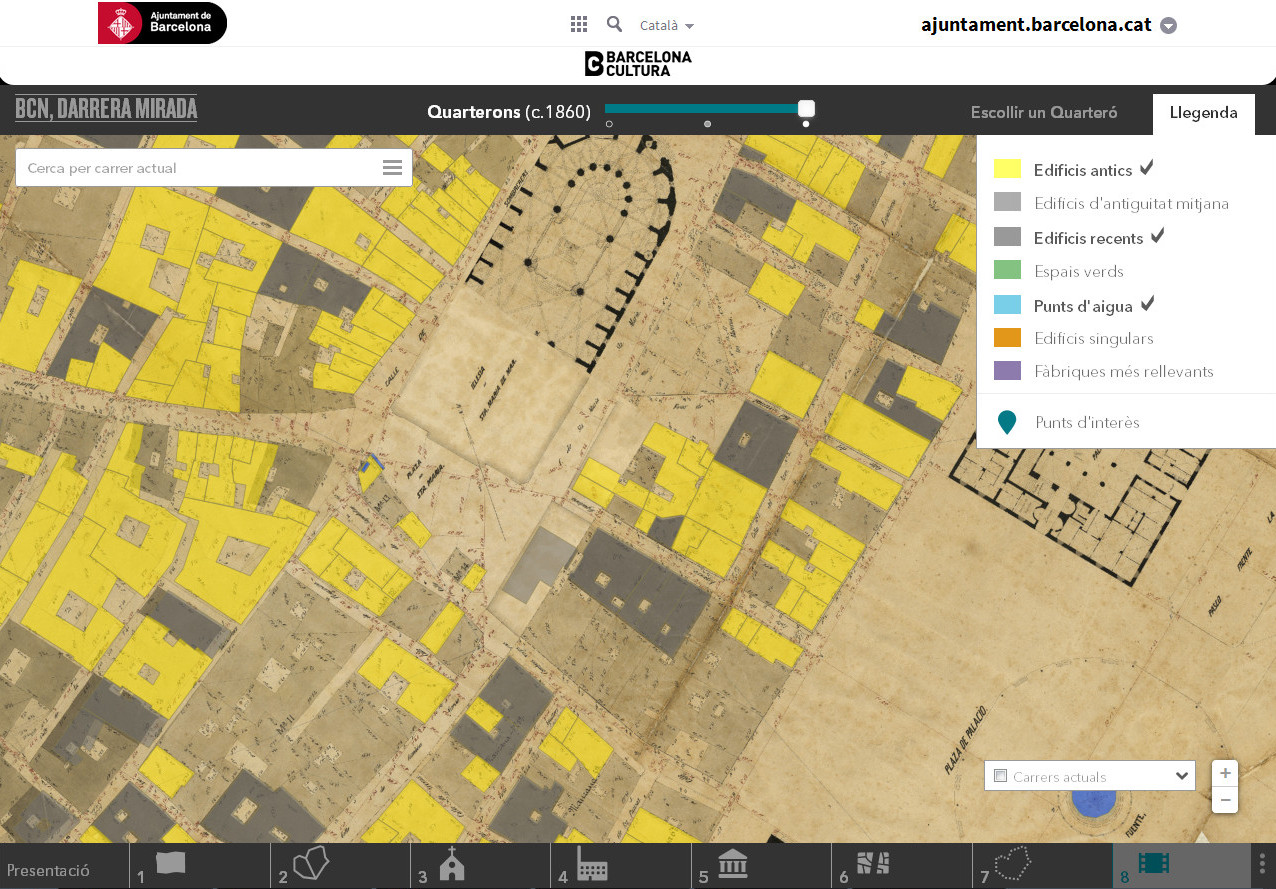Open chapter 4 factory icon
Screen dimensions: 1276x889
tap(592, 866)
